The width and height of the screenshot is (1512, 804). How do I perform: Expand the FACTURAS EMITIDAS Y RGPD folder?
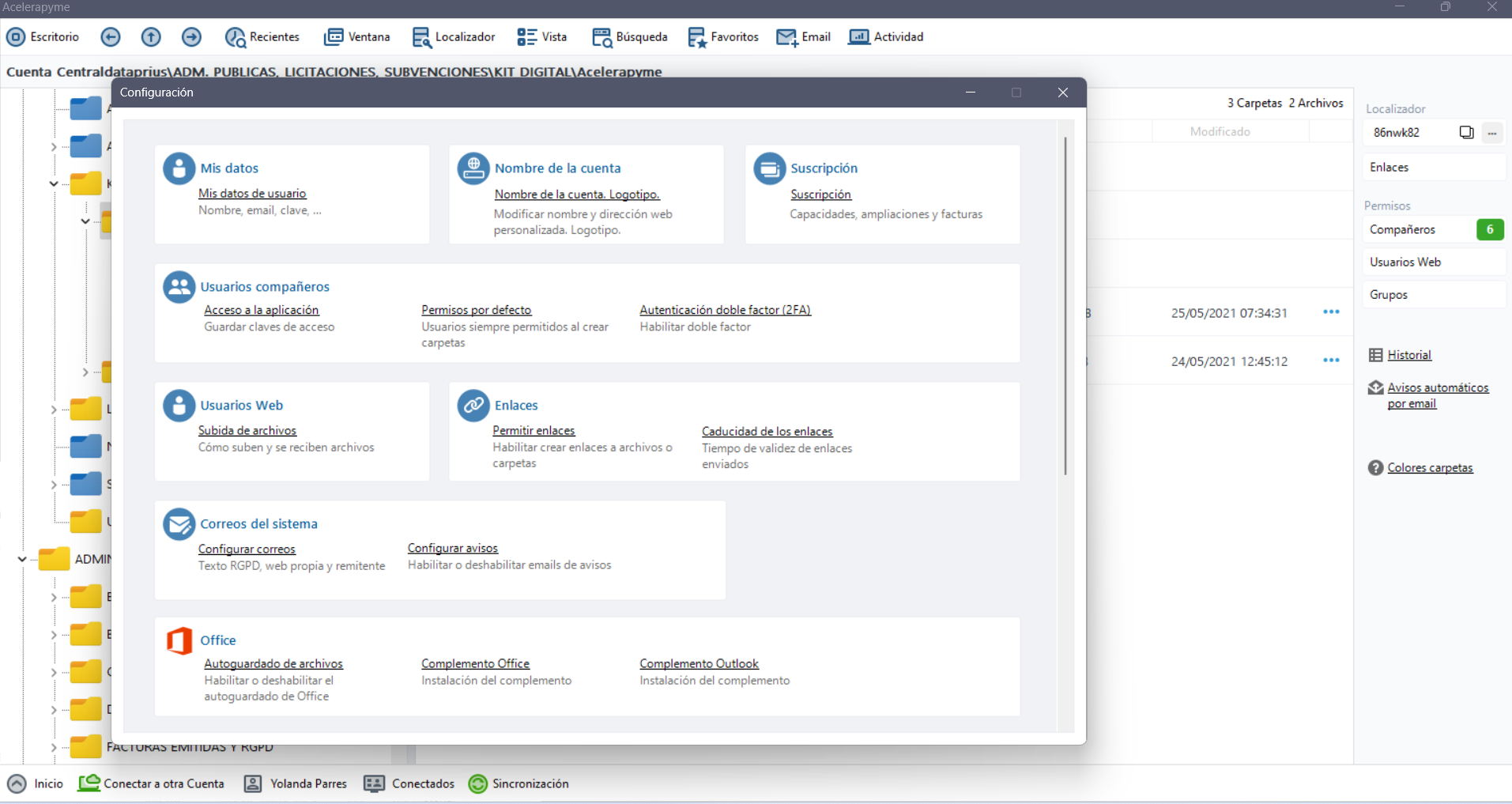(x=54, y=747)
